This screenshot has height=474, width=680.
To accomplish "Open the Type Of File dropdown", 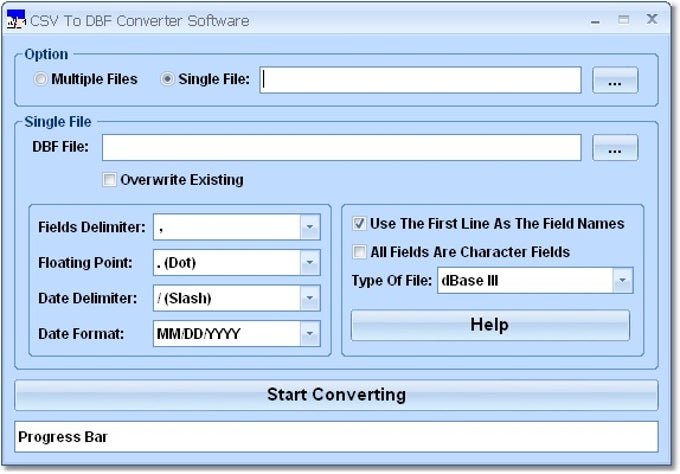I will (x=622, y=281).
